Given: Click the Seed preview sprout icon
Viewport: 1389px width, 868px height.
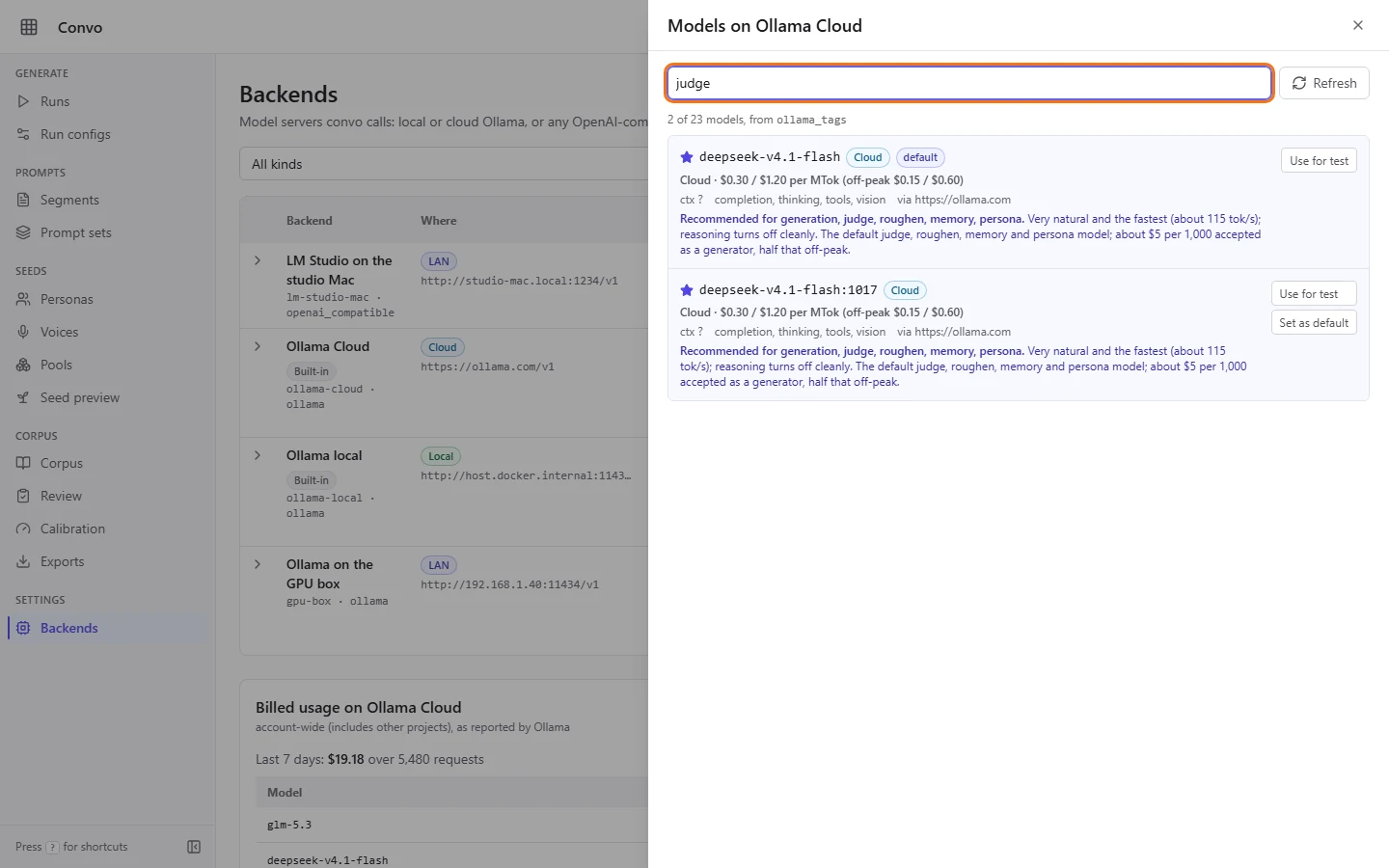Looking at the screenshot, I should (x=23, y=397).
